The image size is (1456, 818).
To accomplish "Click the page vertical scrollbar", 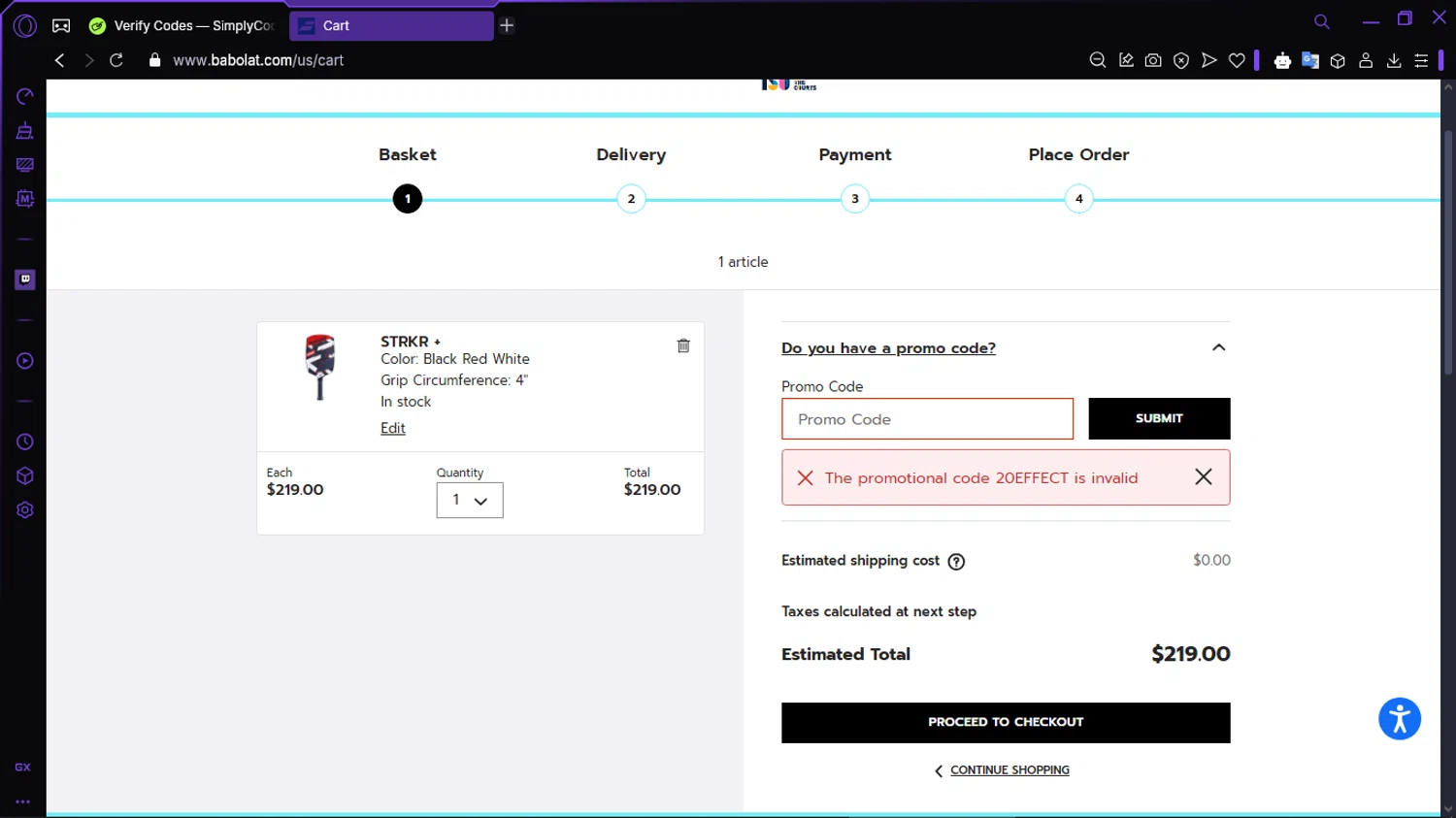I will (1448, 252).
